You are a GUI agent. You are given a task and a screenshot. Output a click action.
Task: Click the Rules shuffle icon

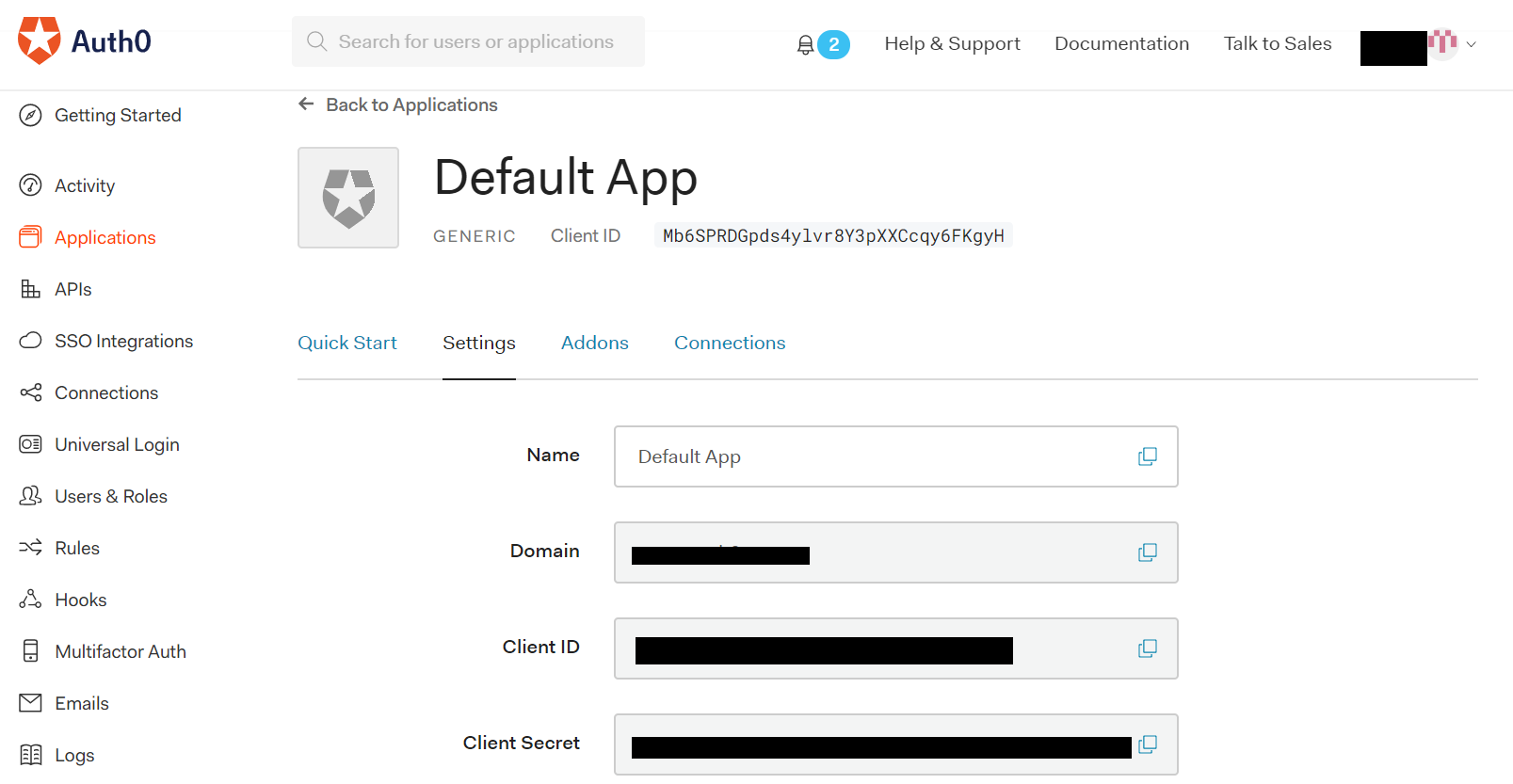(x=30, y=548)
